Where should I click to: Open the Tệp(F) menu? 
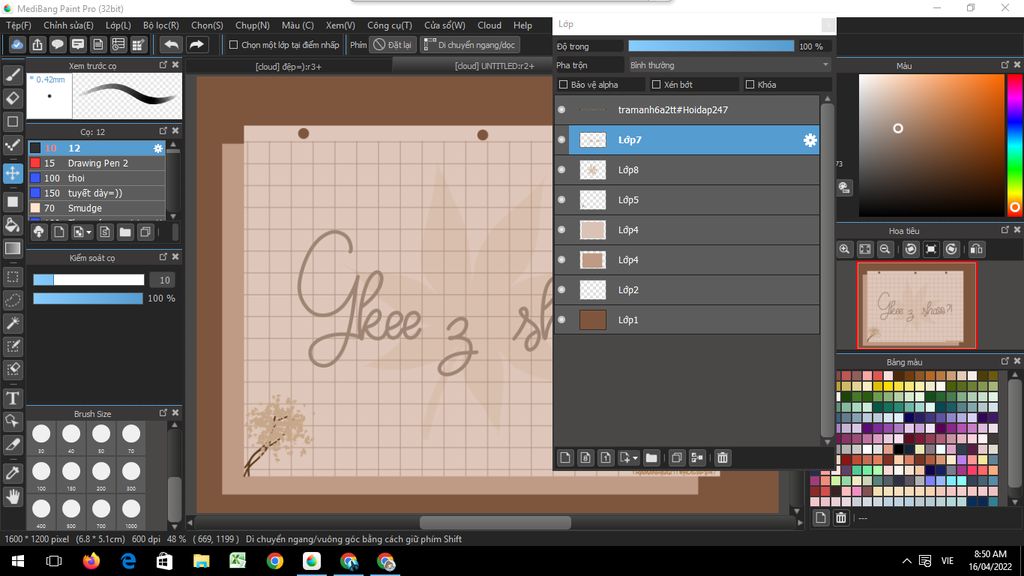(x=18, y=25)
